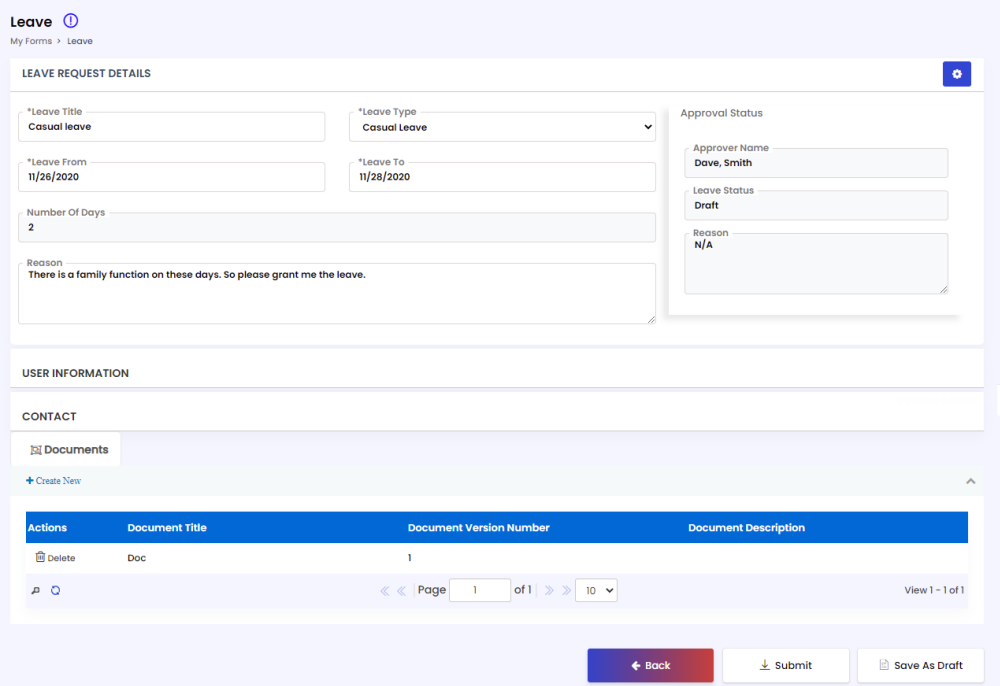Select the Documents tab
1000x686 pixels.
(69, 450)
